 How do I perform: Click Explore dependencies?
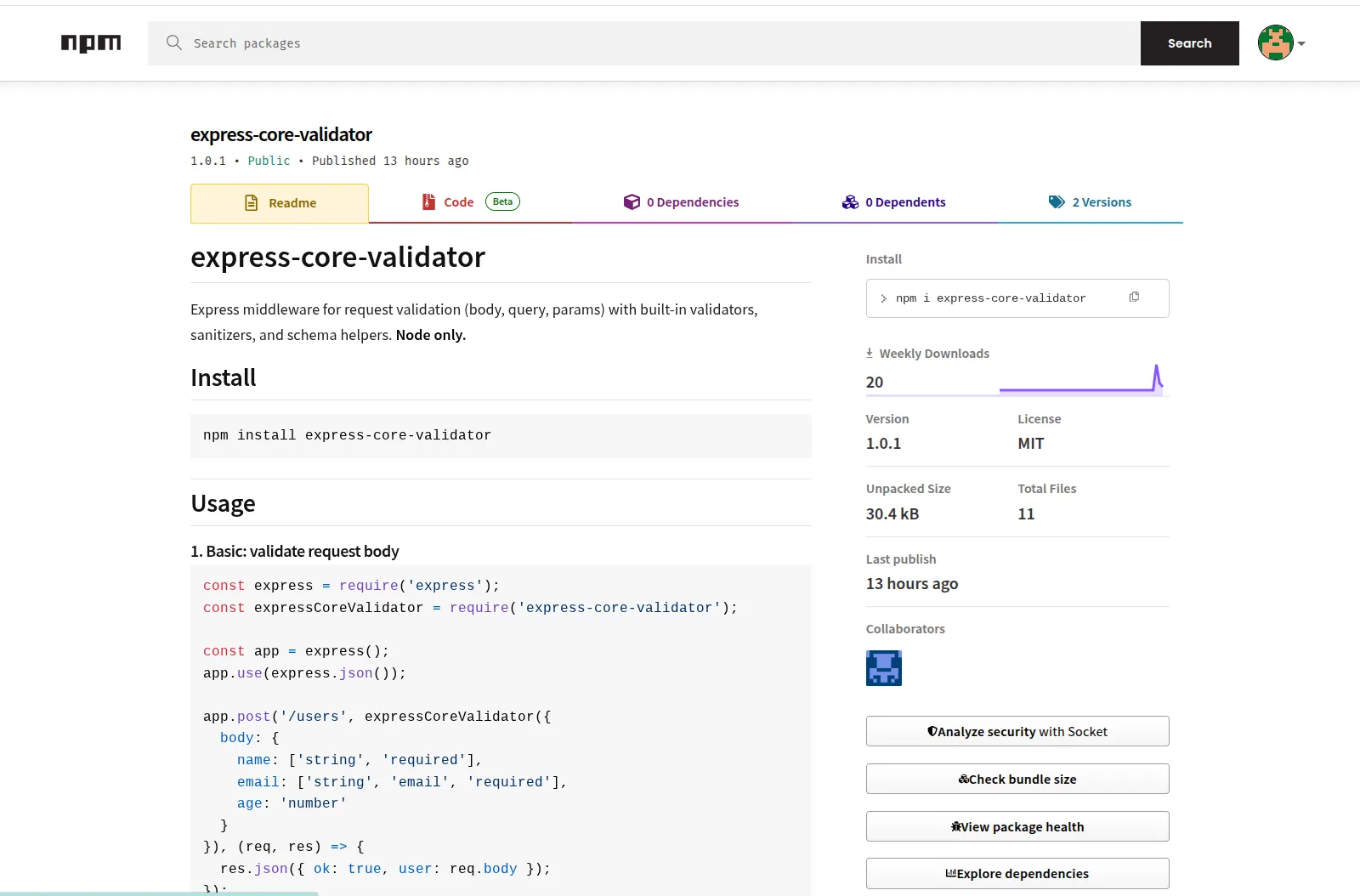point(1017,873)
